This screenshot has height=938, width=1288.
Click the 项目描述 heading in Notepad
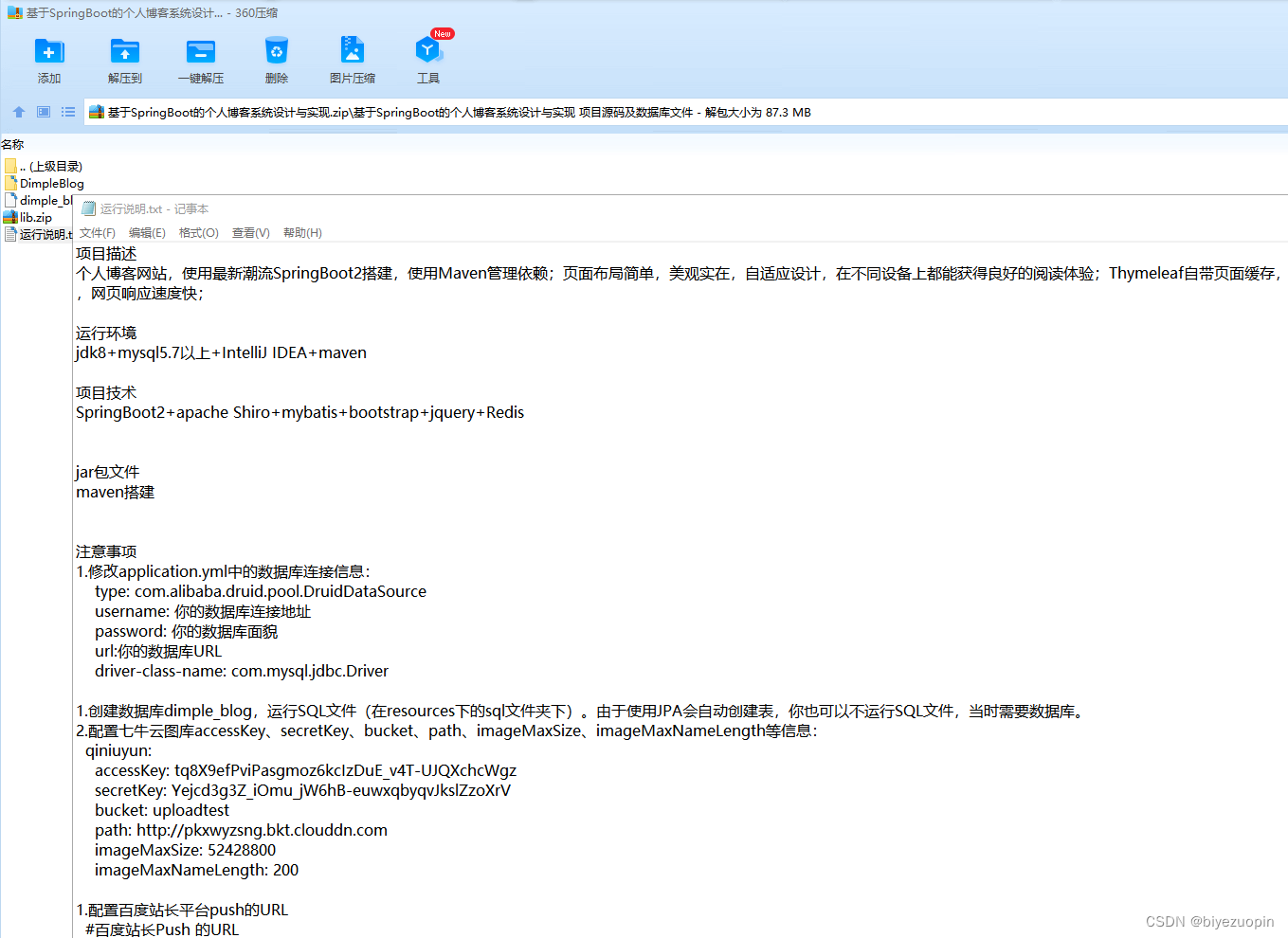click(x=106, y=254)
